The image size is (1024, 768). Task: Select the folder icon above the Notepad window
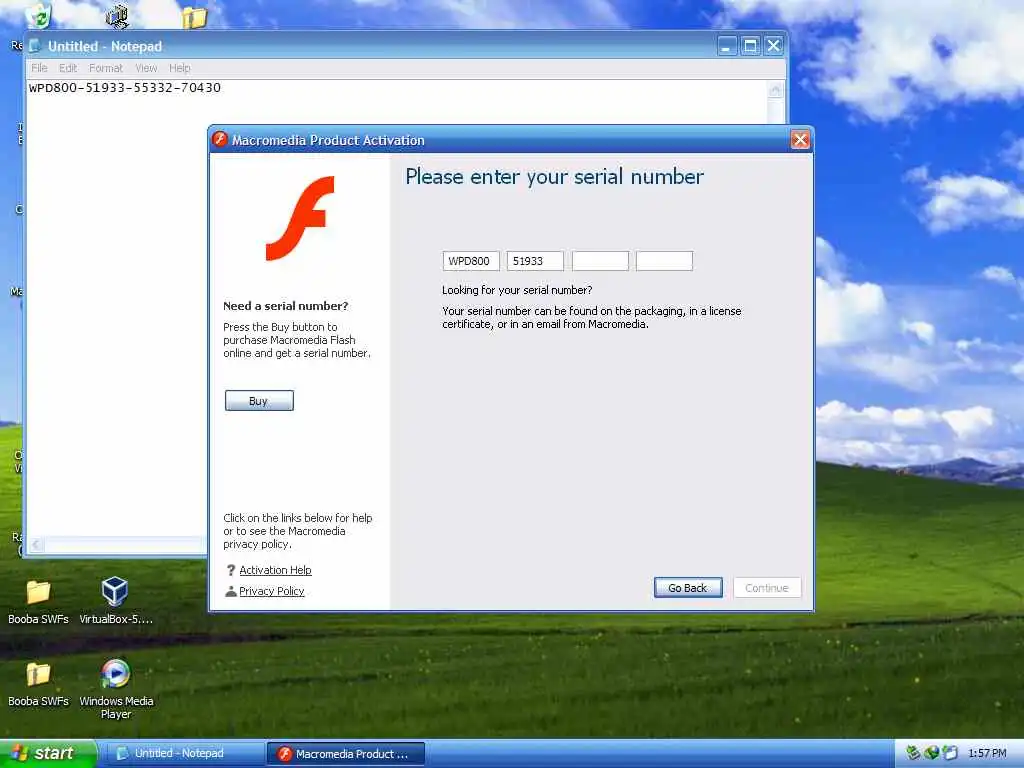click(x=194, y=17)
